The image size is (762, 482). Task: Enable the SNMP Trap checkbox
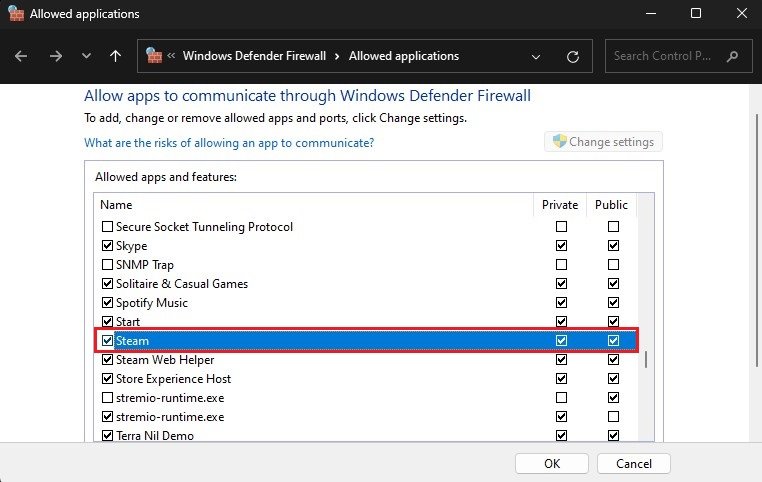(108, 265)
